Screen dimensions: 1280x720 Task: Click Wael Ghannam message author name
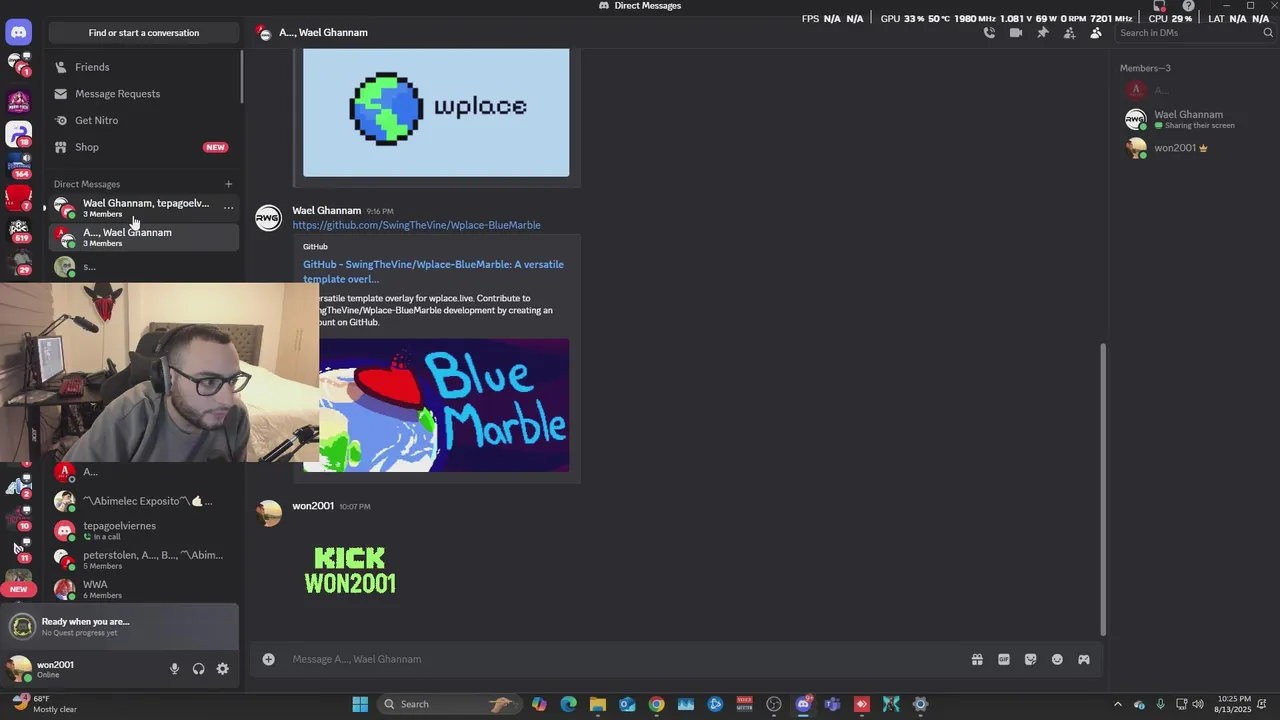pyautogui.click(x=326, y=211)
